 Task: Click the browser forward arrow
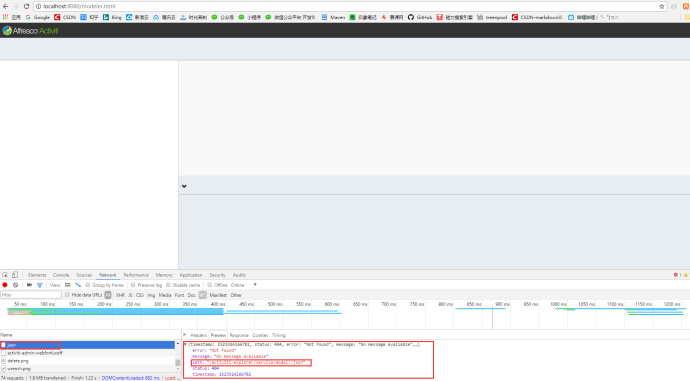(16, 6)
